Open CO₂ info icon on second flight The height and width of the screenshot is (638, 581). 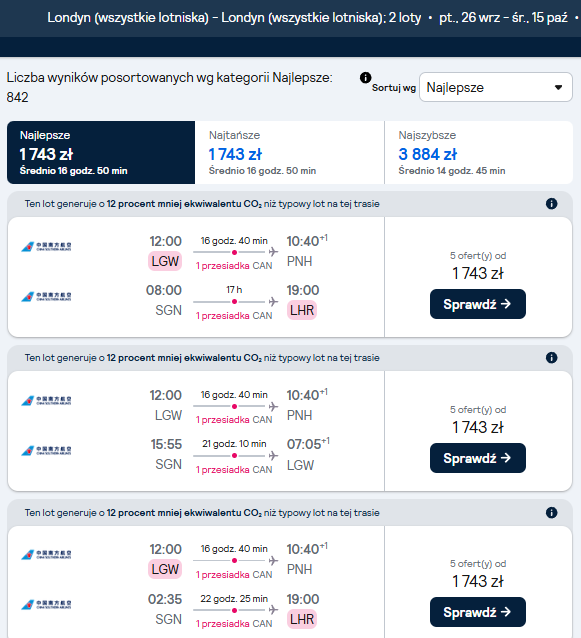point(551,358)
